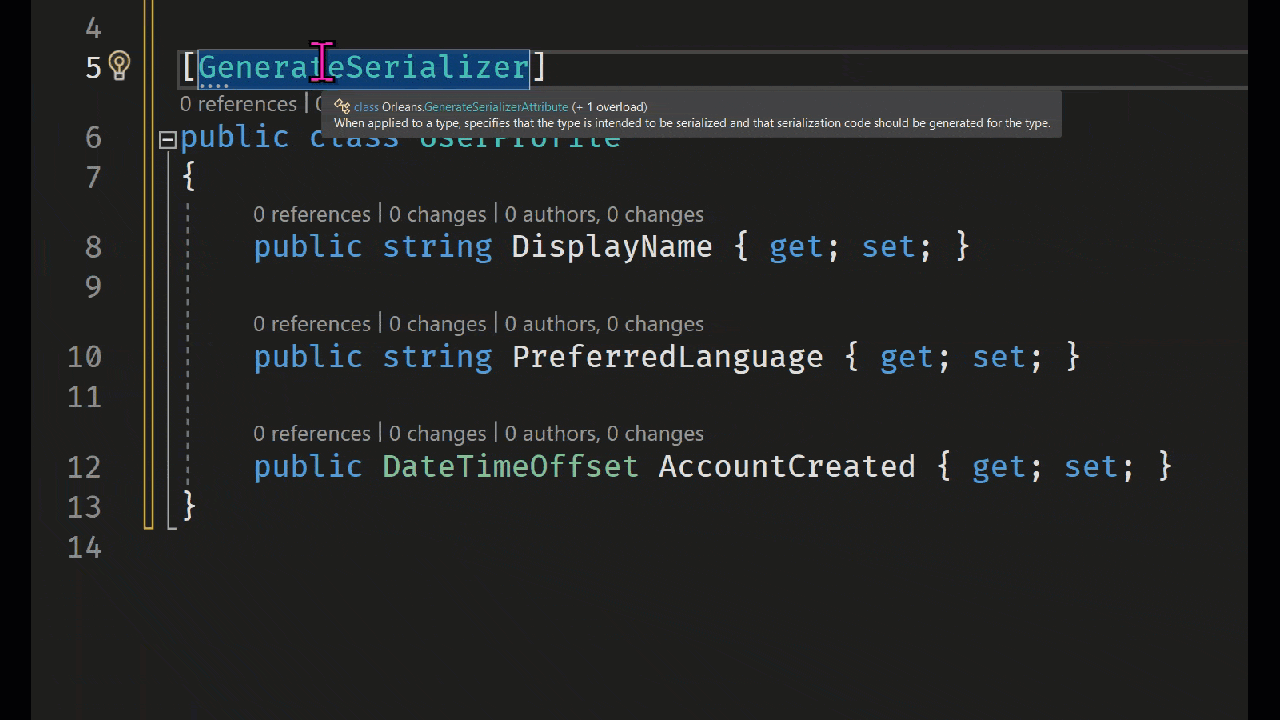Click the PreferredLanguage property name

pyautogui.click(x=668, y=357)
